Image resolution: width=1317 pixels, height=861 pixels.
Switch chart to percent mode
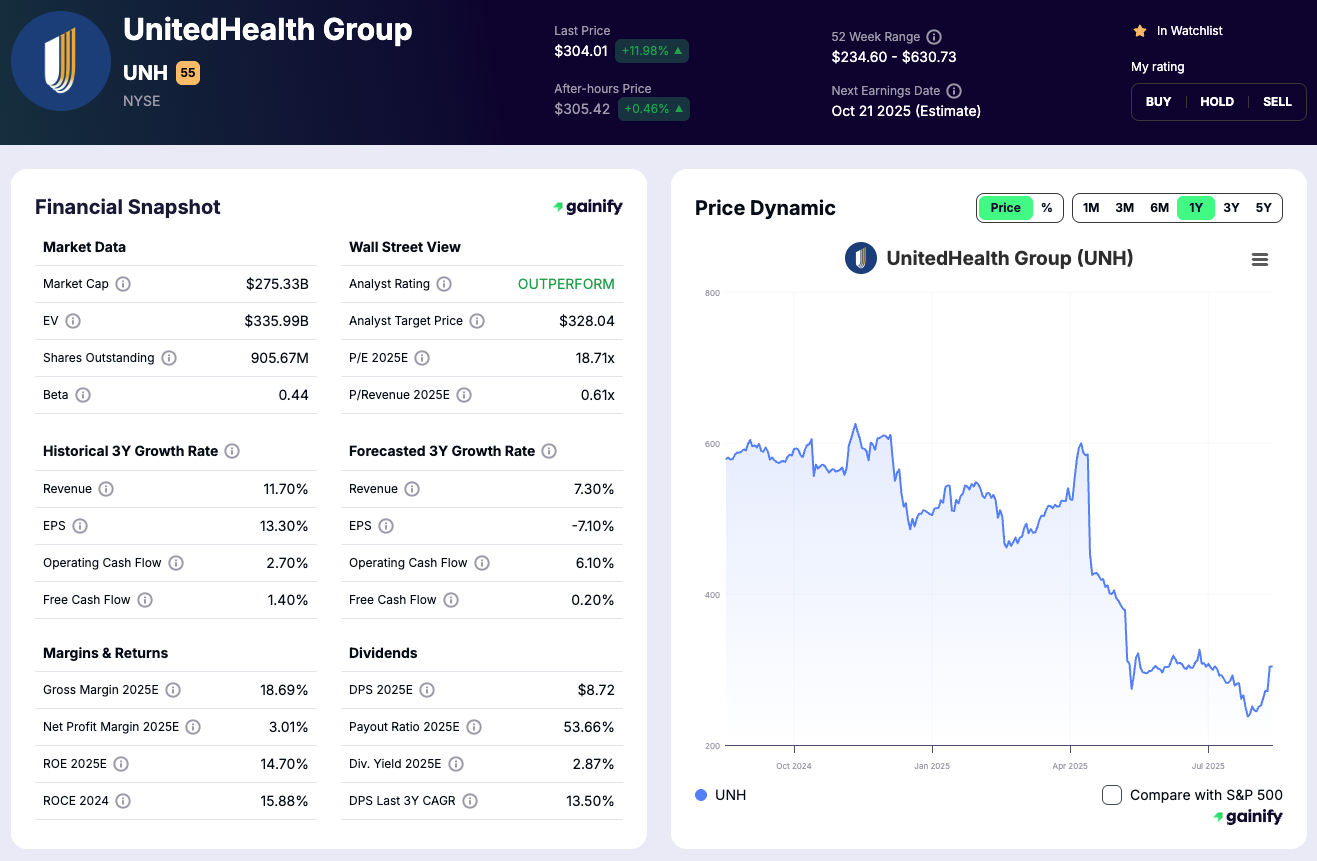coord(1047,208)
